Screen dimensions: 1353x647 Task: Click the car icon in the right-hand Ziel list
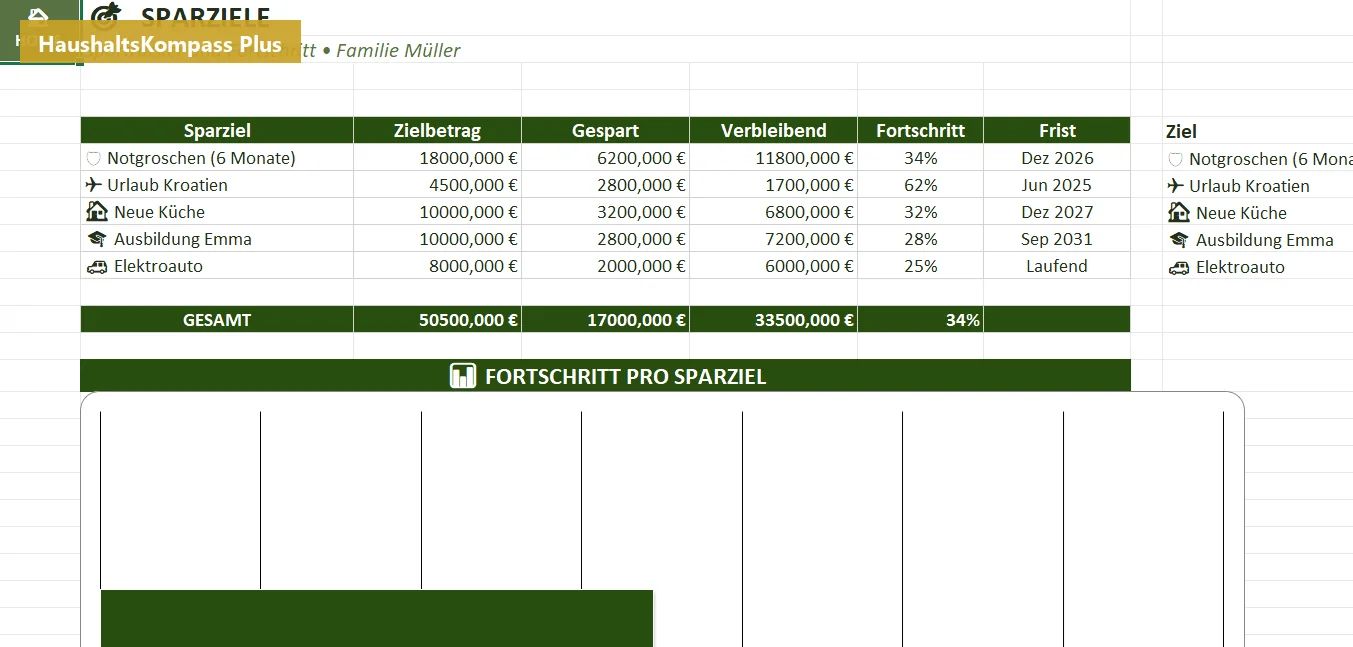coord(1178,267)
